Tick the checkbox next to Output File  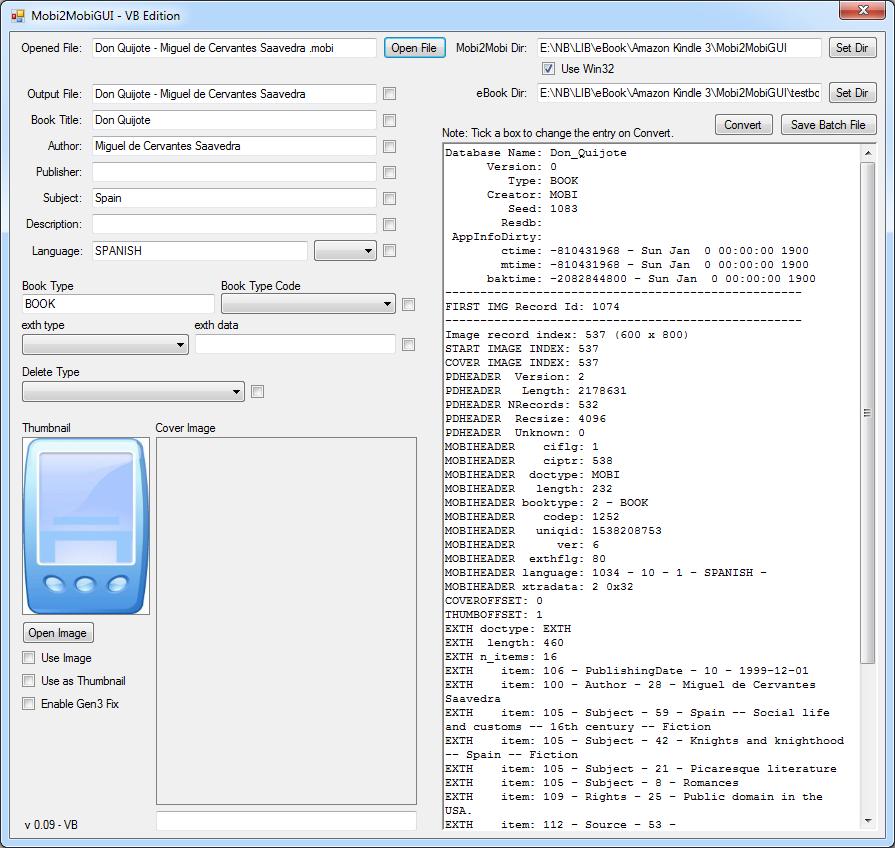pyautogui.click(x=390, y=94)
